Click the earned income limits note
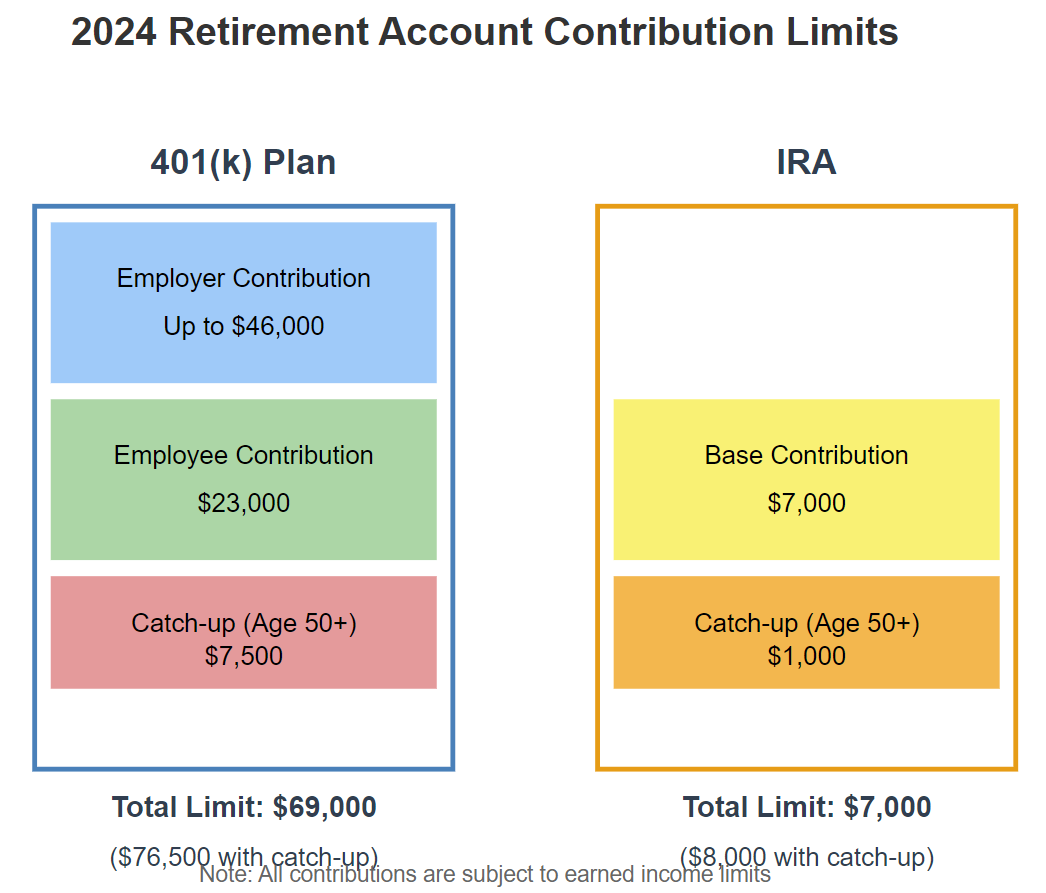The image size is (1046, 893). [485, 876]
